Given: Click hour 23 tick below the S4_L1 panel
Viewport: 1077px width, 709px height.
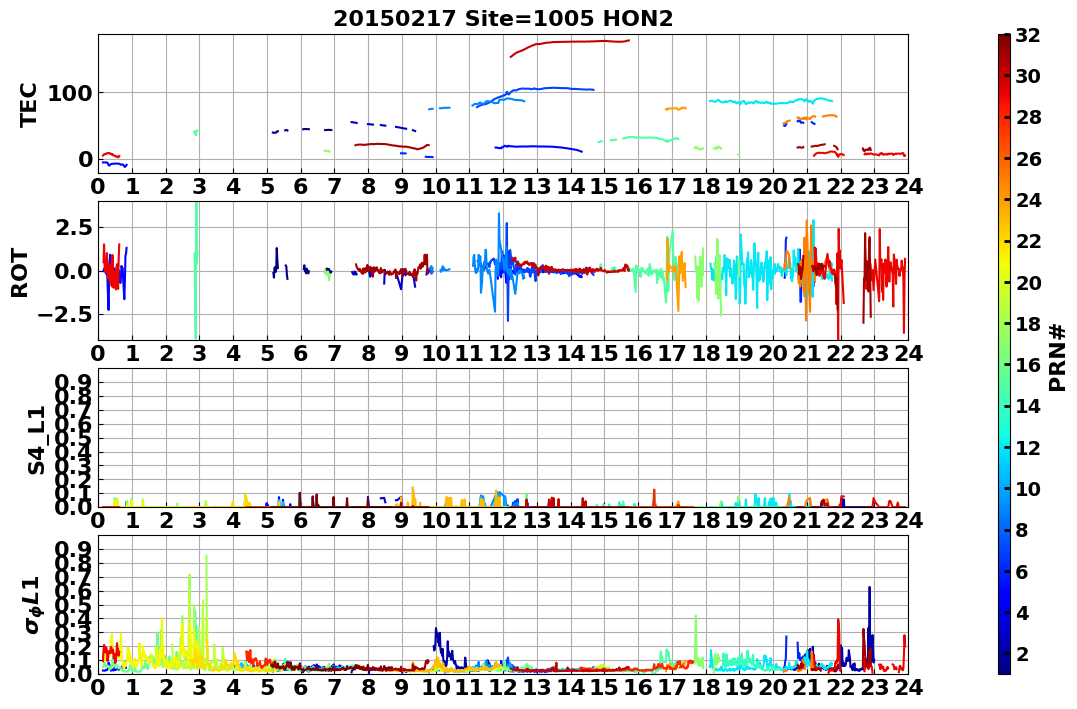Looking at the screenshot, I should click(x=875, y=520).
